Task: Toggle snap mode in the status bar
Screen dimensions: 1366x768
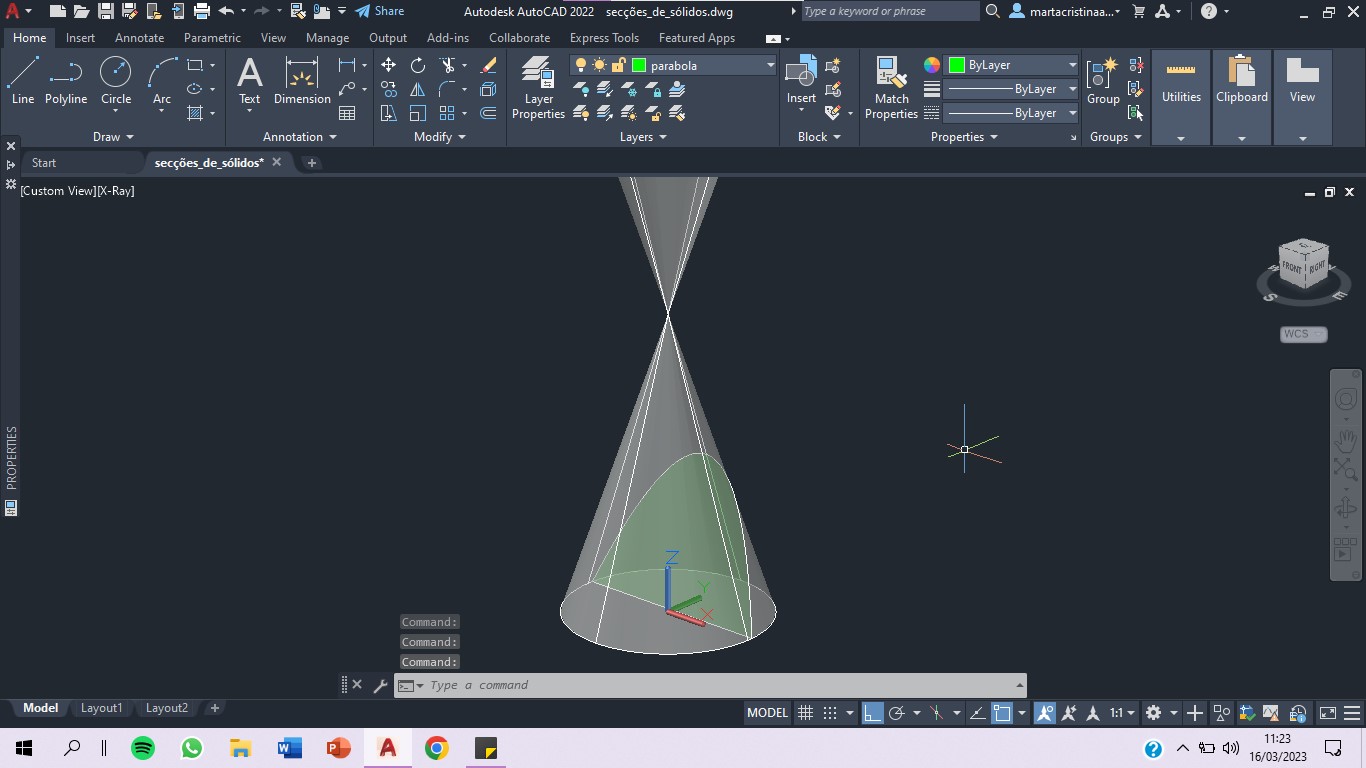Action: (830, 713)
